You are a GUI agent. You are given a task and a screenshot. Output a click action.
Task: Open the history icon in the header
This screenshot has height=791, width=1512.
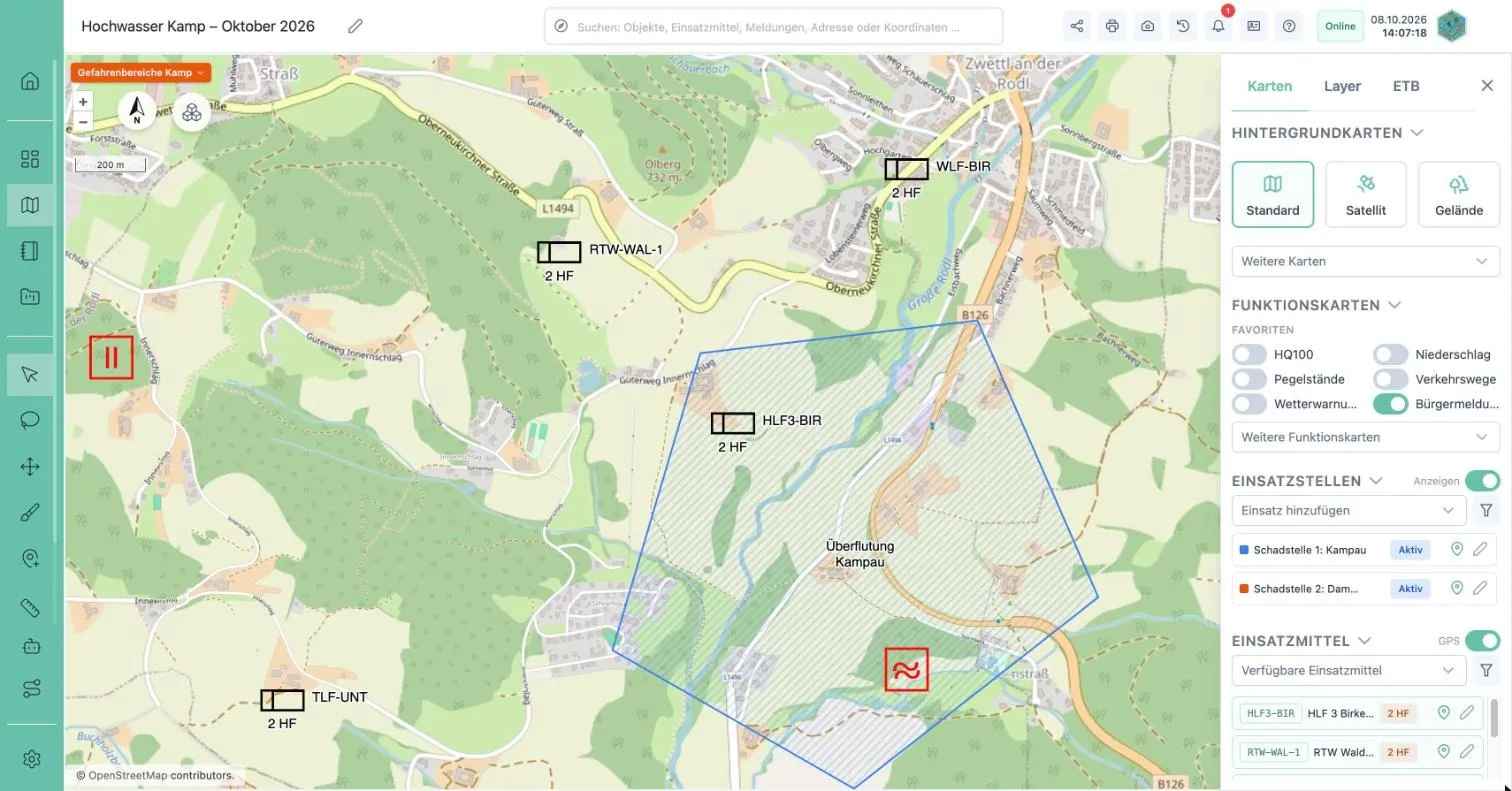(x=1183, y=26)
